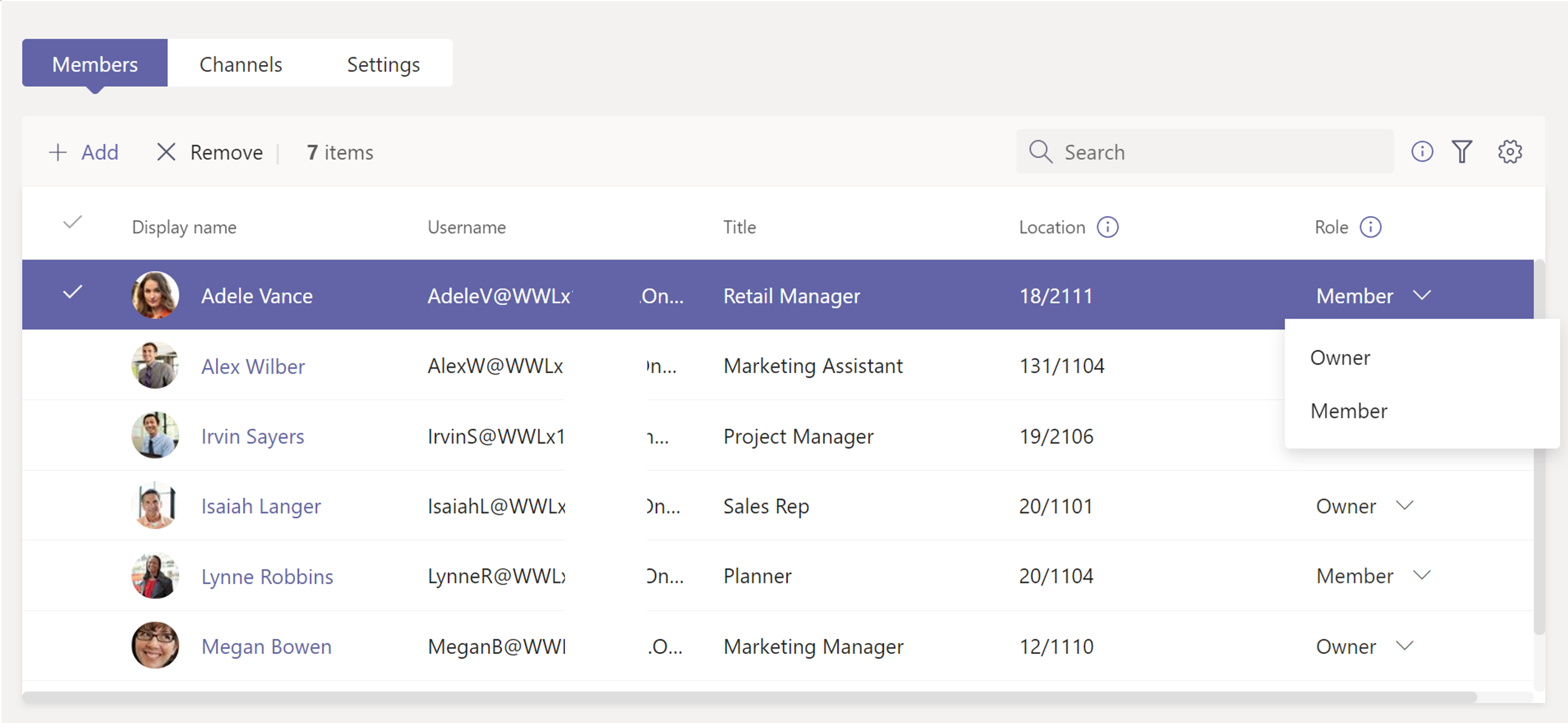
Task: Select Member role from dropdown menu
Action: pos(1350,409)
